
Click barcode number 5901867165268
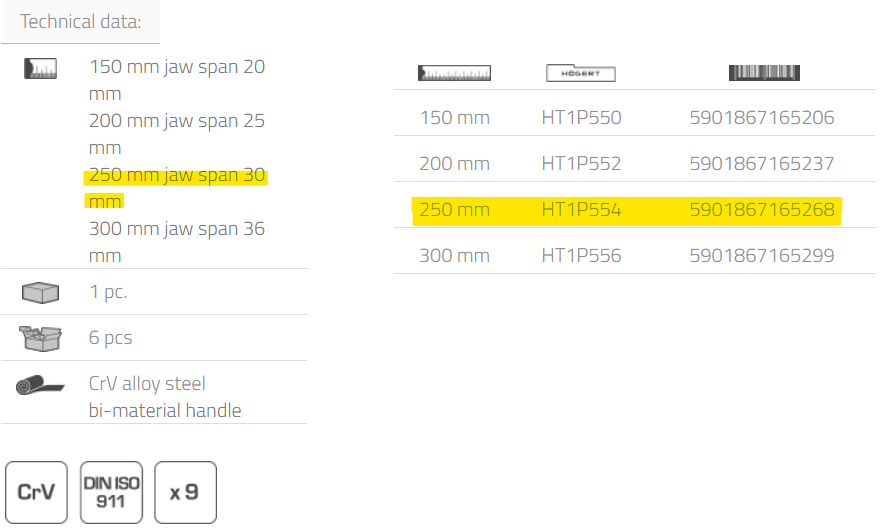point(762,210)
